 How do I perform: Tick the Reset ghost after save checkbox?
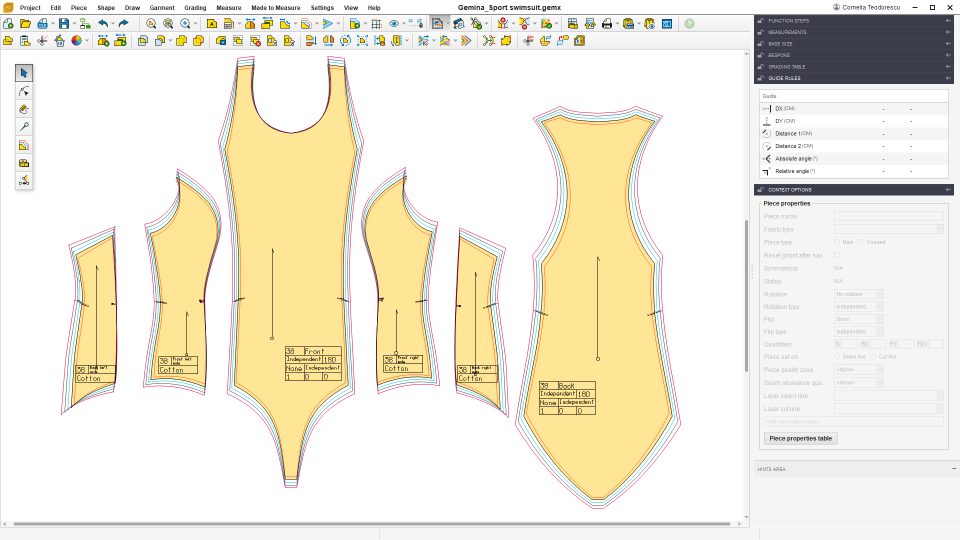837,255
